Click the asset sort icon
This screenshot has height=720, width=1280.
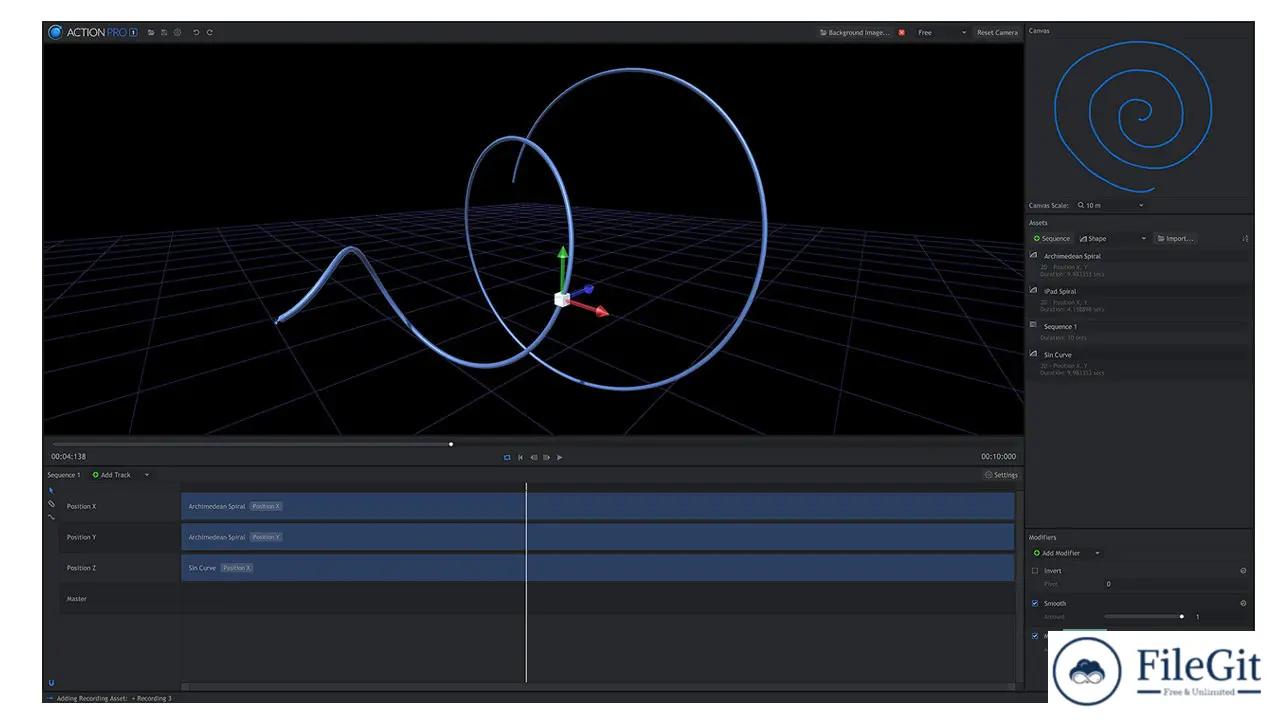click(x=1245, y=239)
